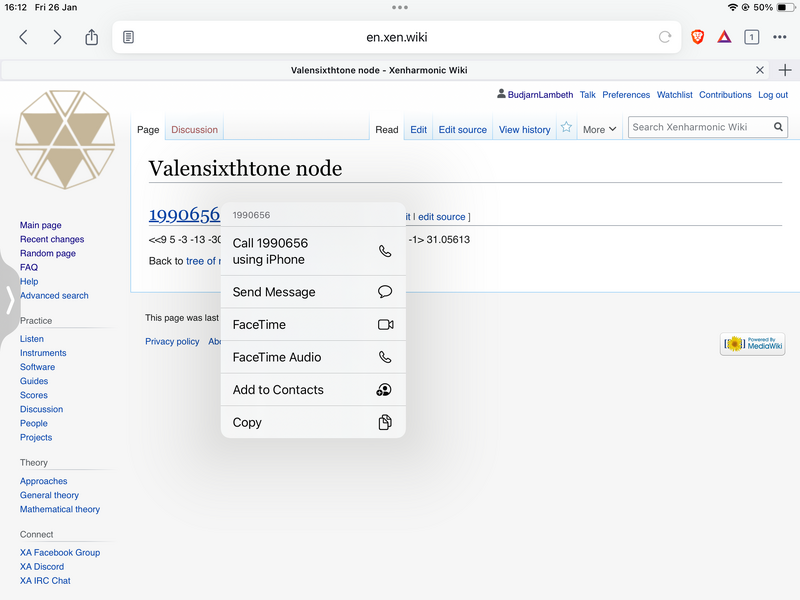800x600 pixels.
Task: Open Advanced search
Action: pyautogui.click(x=54, y=295)
